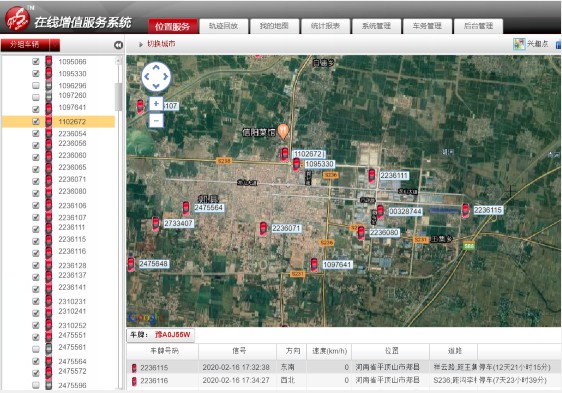Select vehicle marker 2236115 on map
562x393 pixels.
(465, 210)
